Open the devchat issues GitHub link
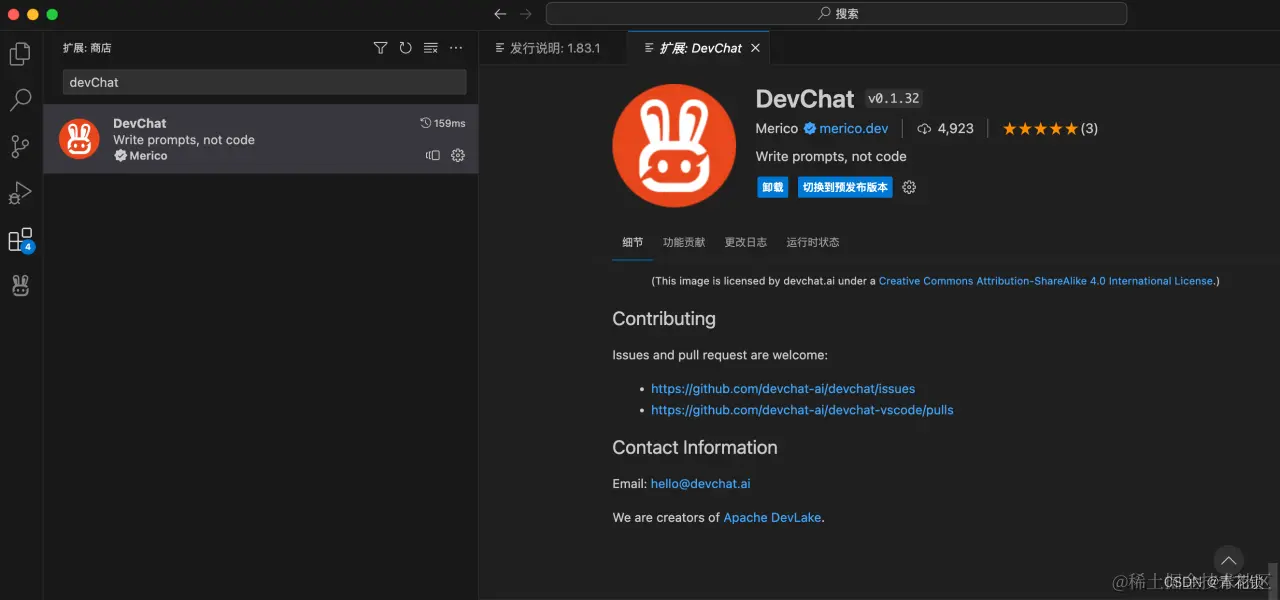 pos(783,388)
